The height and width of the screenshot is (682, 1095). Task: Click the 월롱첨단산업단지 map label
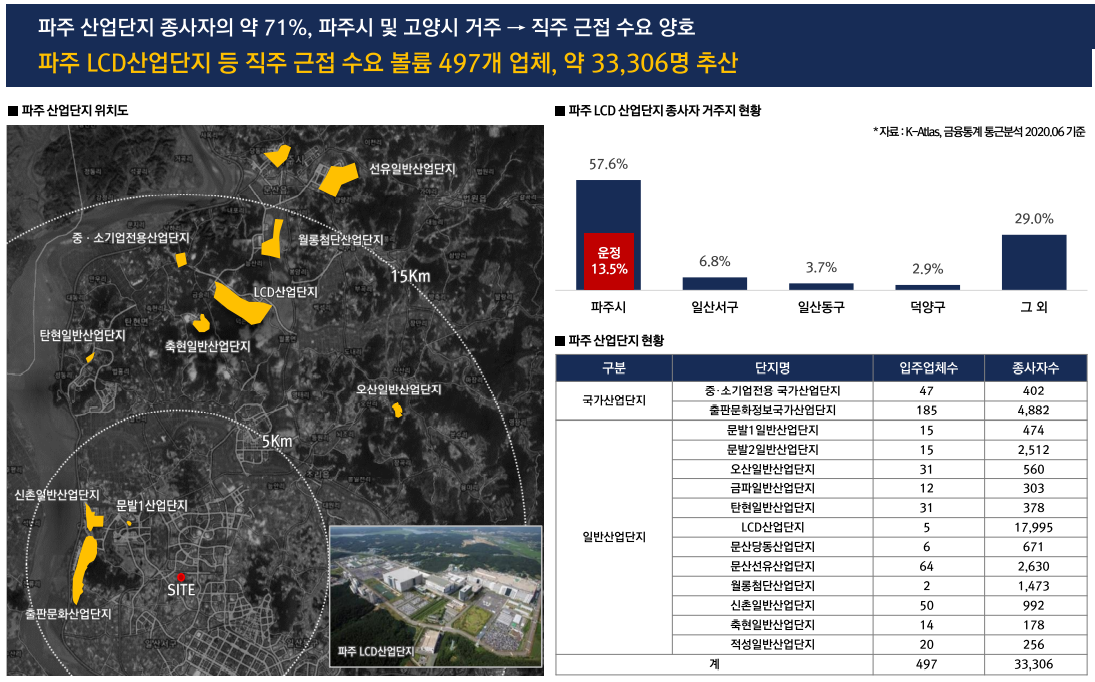click(340, 239)
